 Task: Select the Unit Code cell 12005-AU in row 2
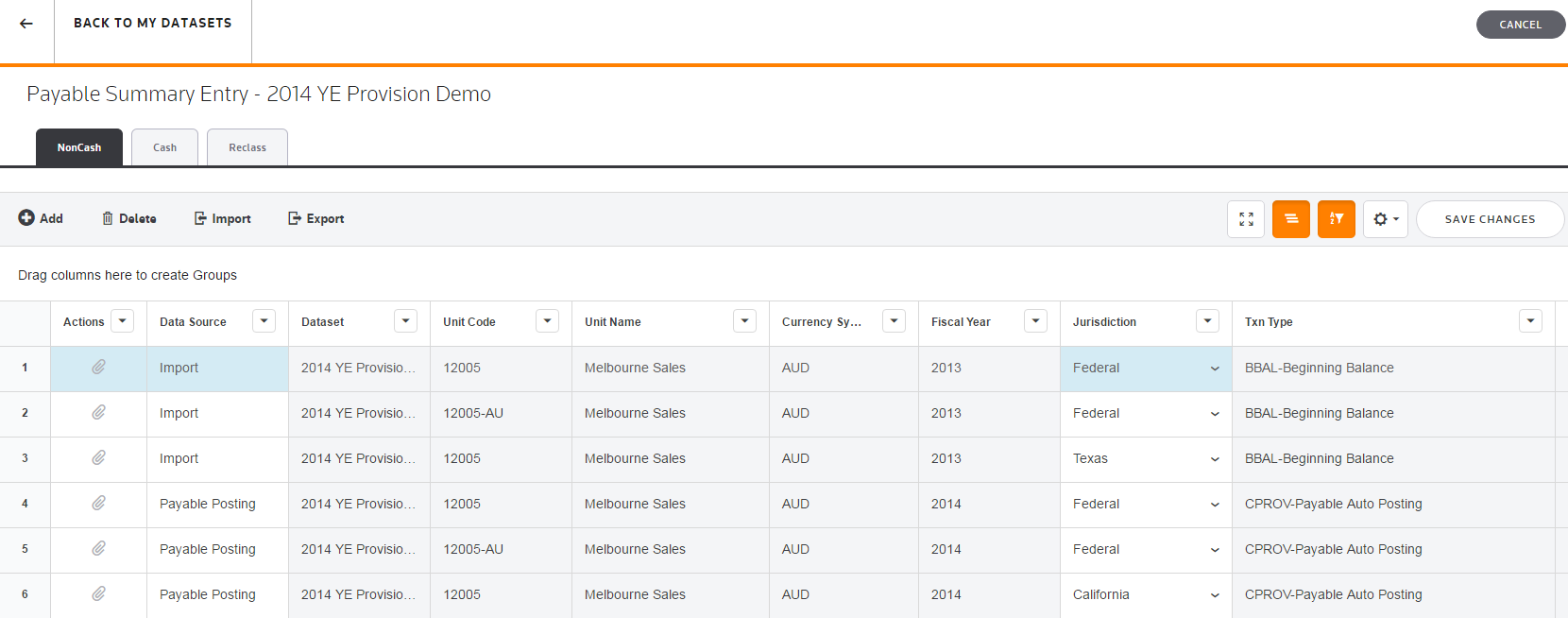[x=473, y=413]
